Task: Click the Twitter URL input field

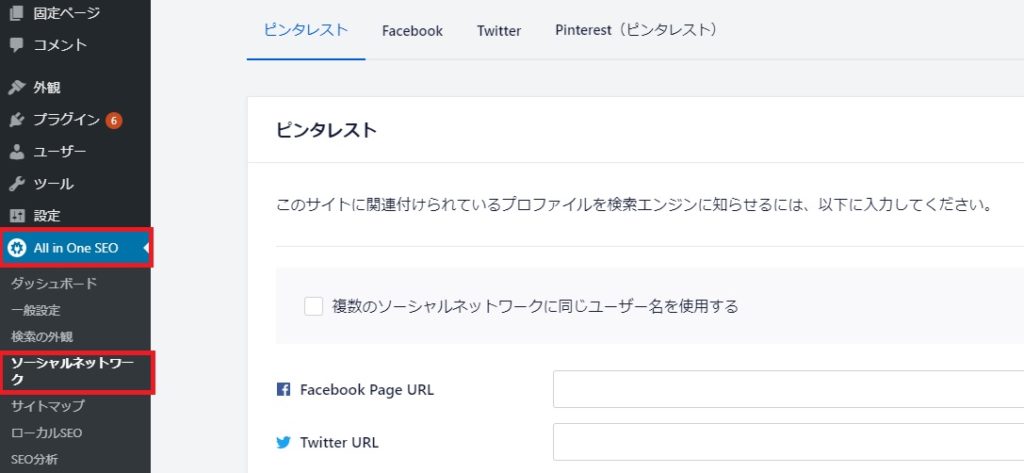Action: [788, 442]
